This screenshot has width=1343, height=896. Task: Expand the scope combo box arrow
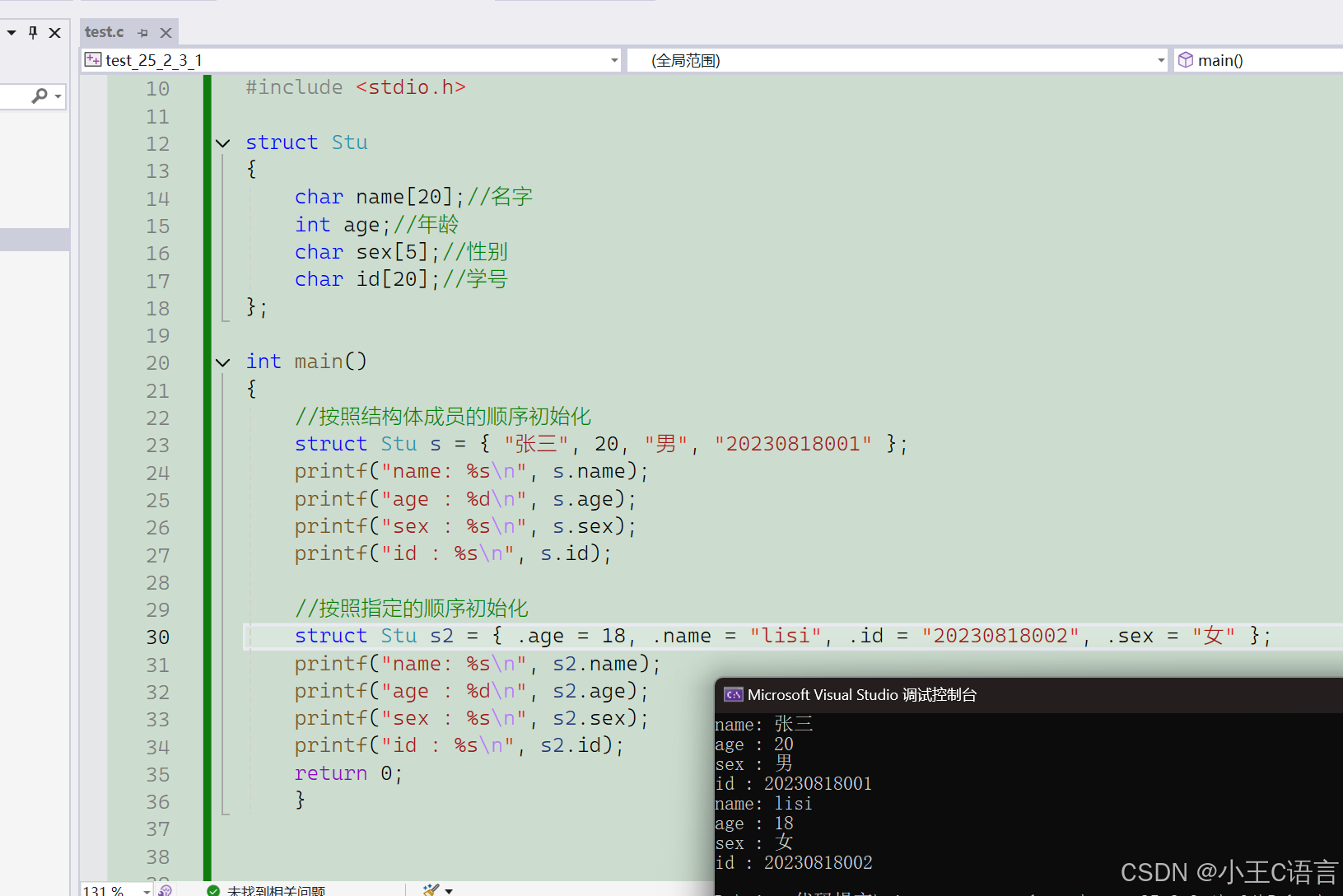(1161, 60)
